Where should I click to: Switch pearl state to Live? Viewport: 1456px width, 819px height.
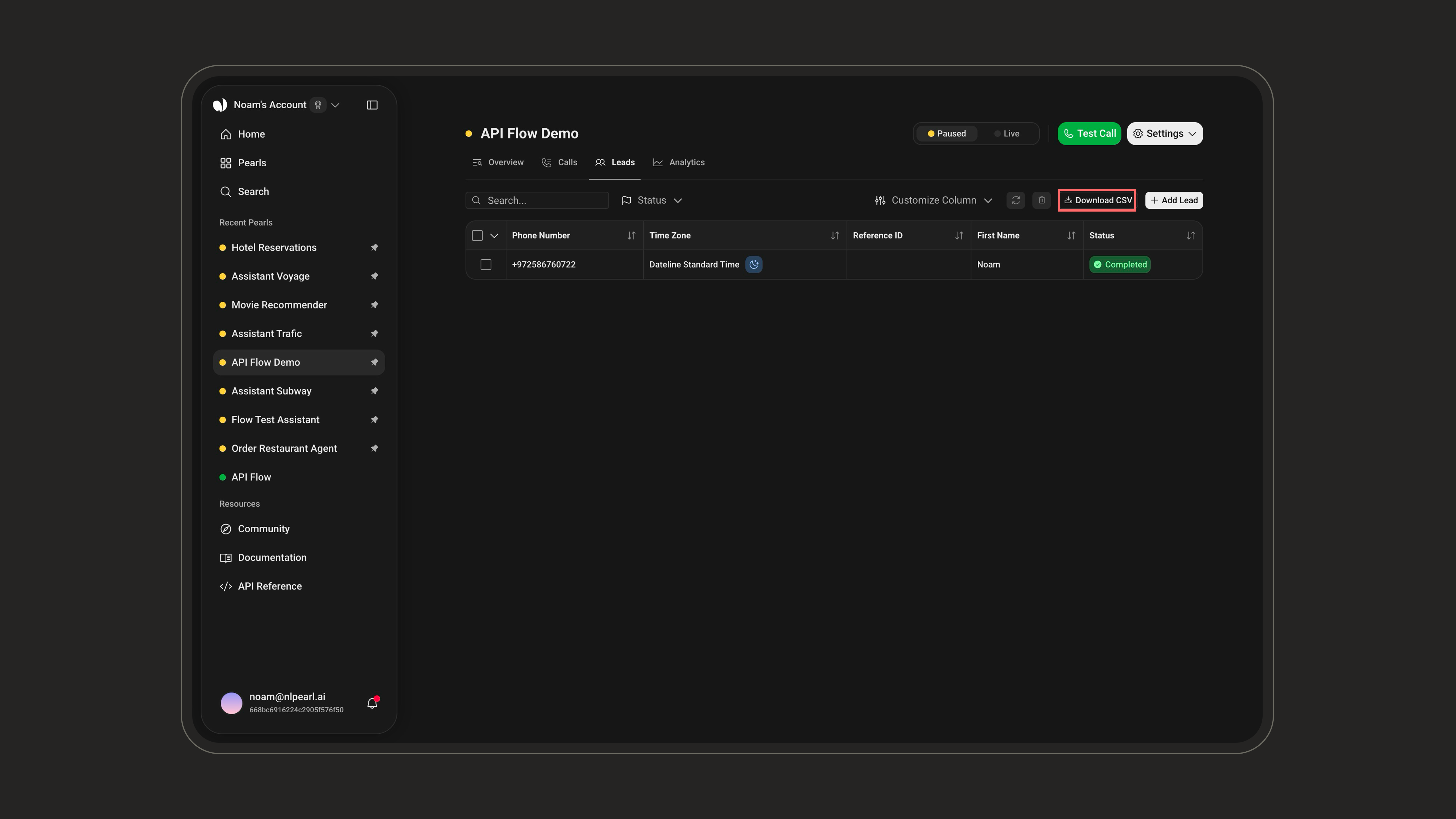pos(1007,134)
